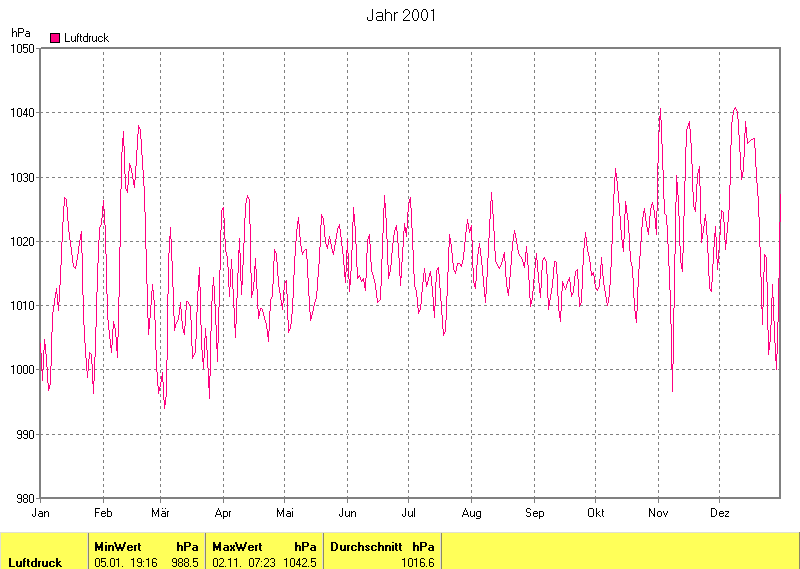Click the pink Luftdruck legend color swatch
This screenshot has height=569, width=800.
click(55, 38)
